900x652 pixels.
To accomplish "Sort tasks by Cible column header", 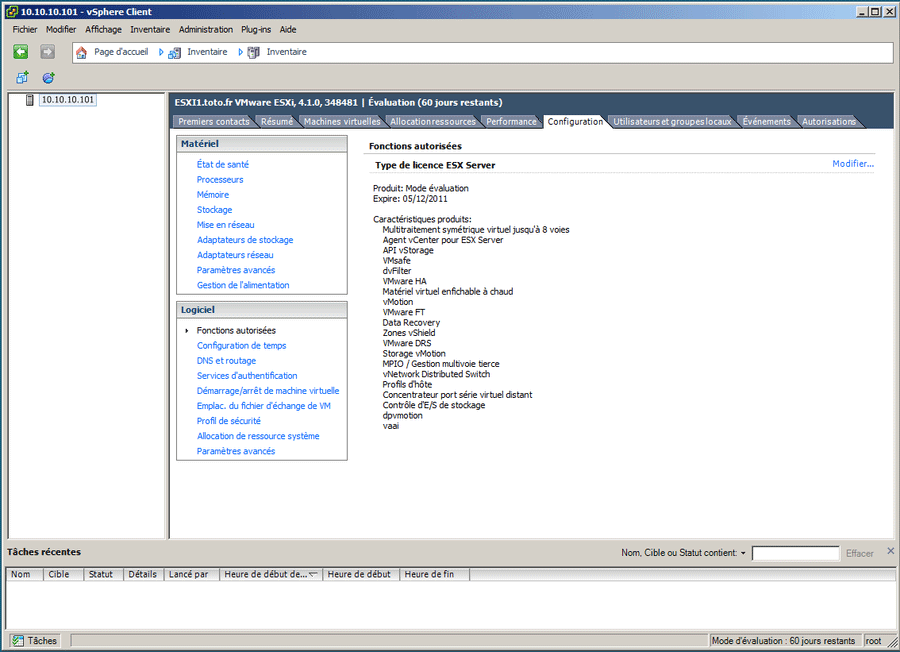I will point(64,574).
